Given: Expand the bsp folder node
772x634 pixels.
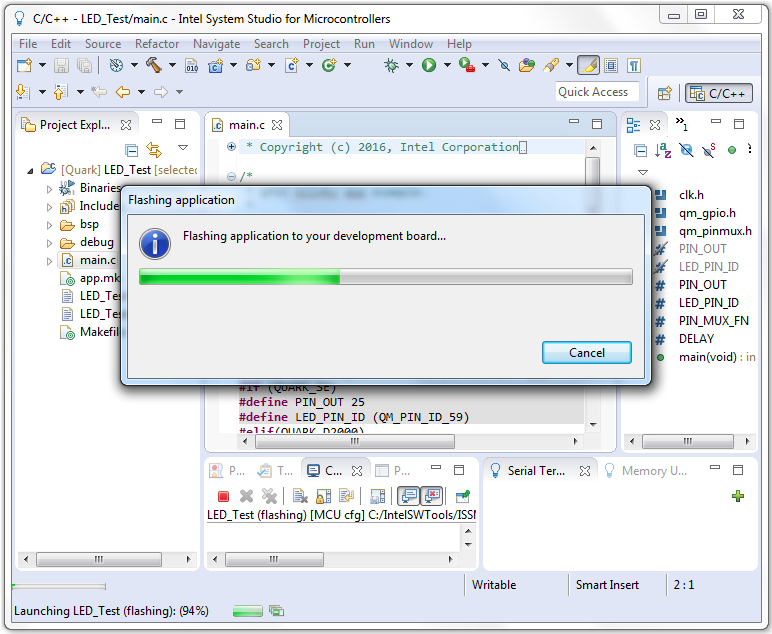Looking at the screenshot, I should [x=49, y=225].
